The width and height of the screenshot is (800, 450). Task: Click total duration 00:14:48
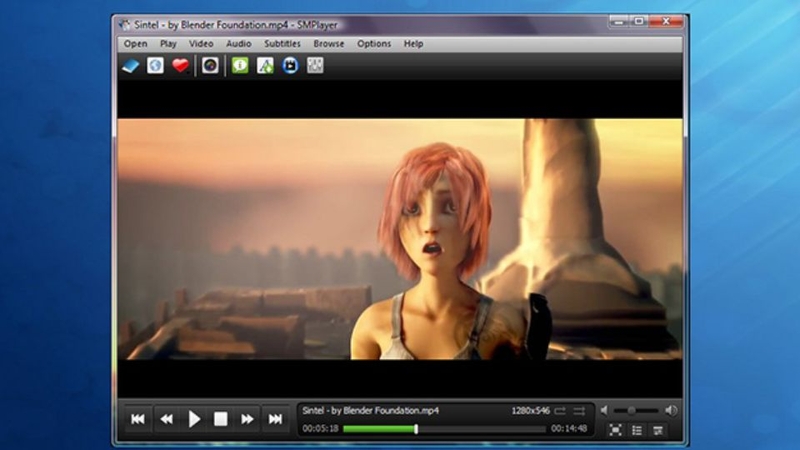point(569,429)
